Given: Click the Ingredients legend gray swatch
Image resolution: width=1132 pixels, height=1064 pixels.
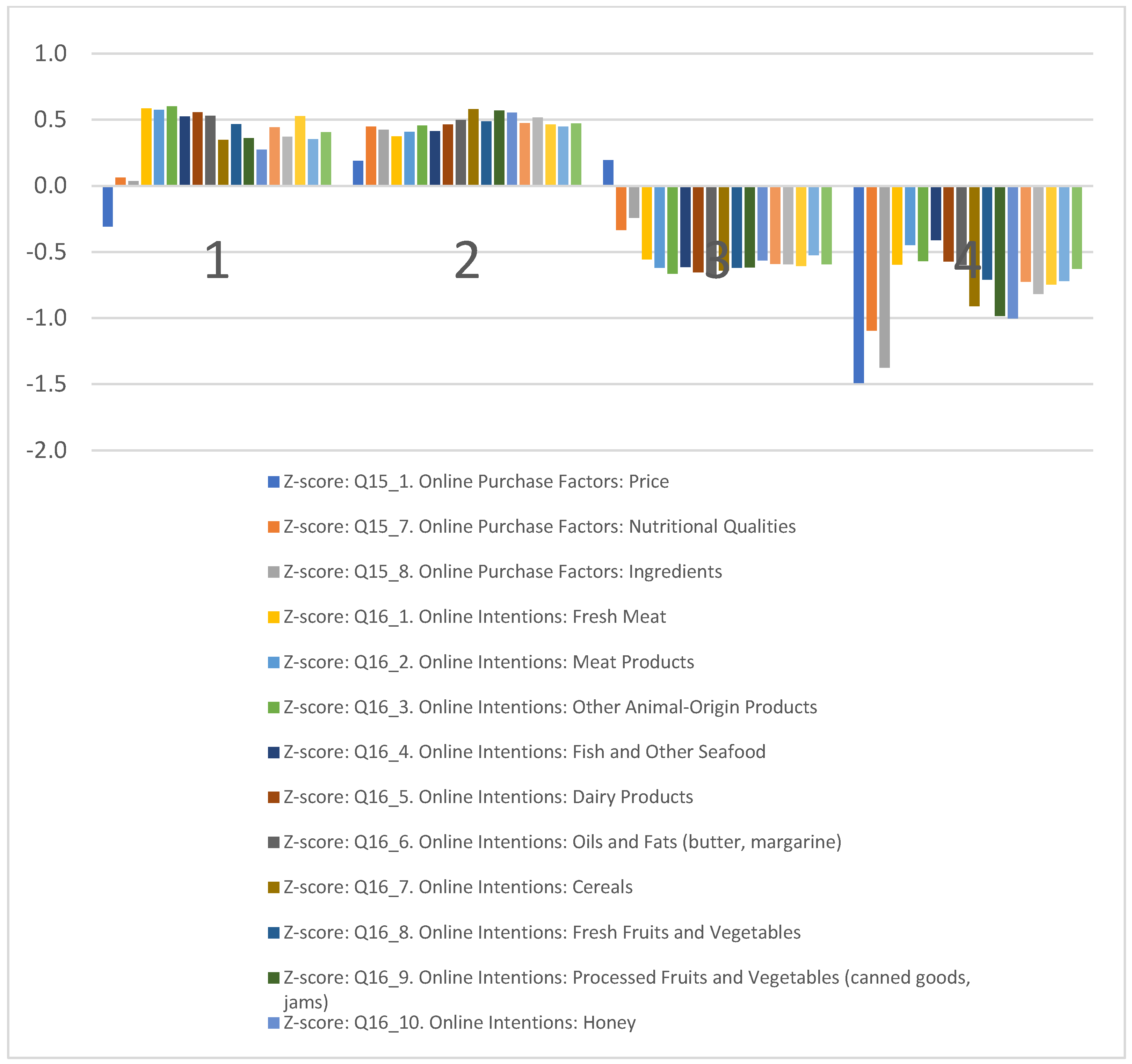Looking at the screenshot, I should coord(273,571).
